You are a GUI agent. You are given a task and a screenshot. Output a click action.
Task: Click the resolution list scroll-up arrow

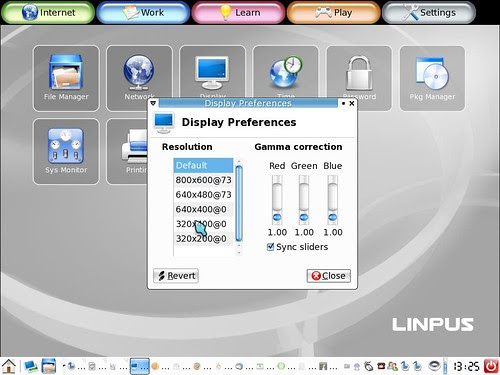(x=239, y=162)
